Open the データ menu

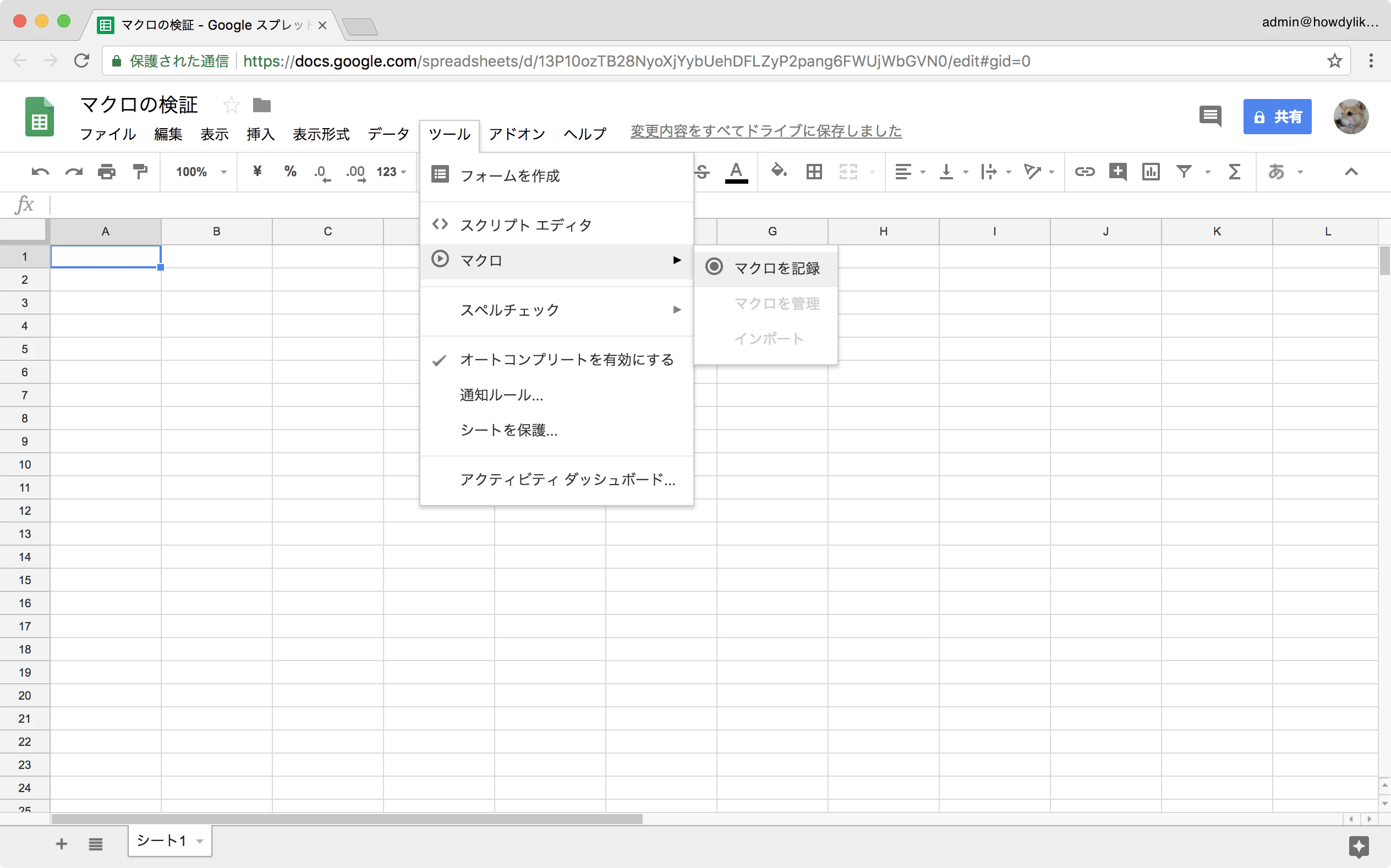[x=388, y=134]
